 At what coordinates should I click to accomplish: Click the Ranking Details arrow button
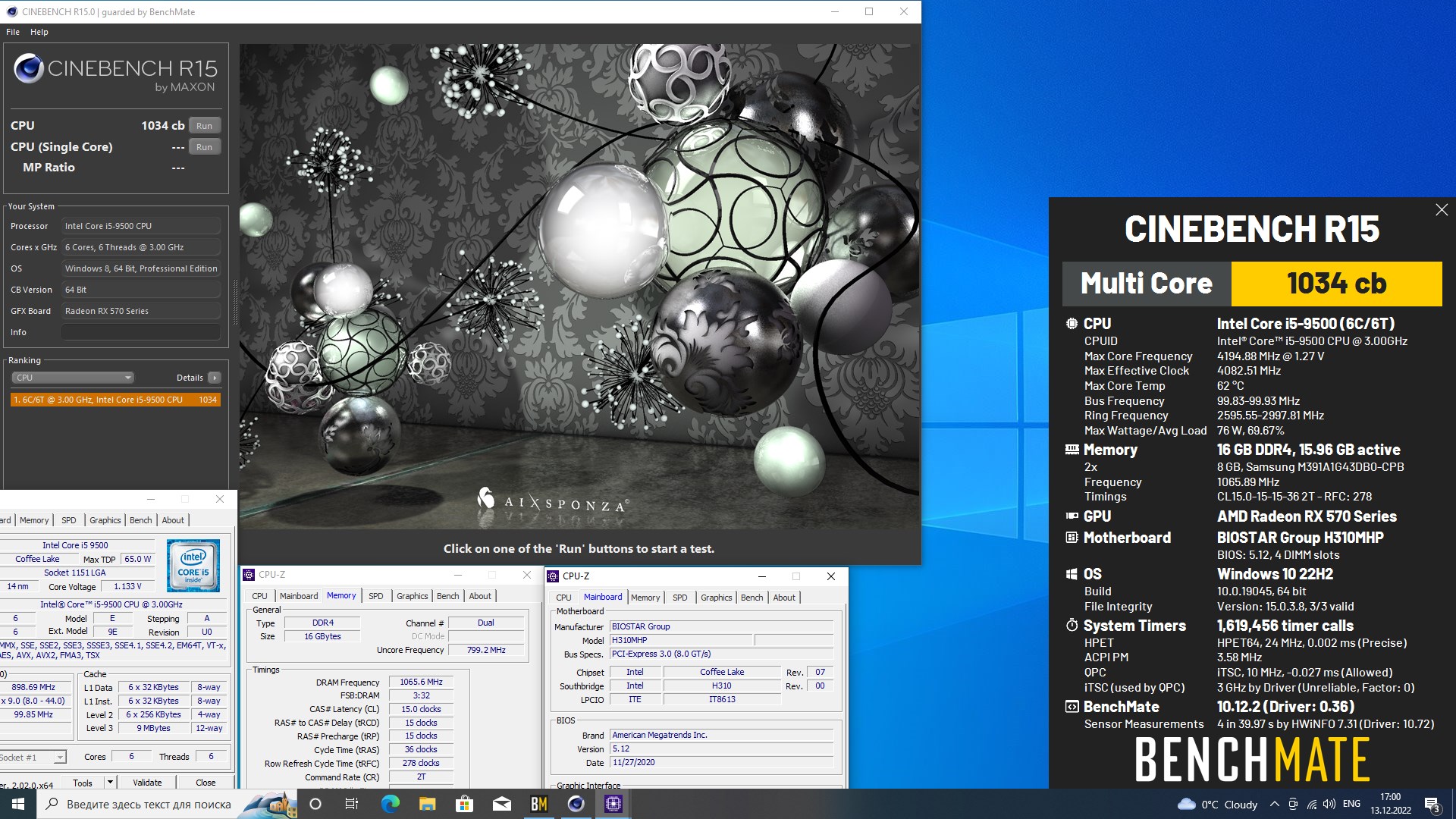tap(215, 378)
